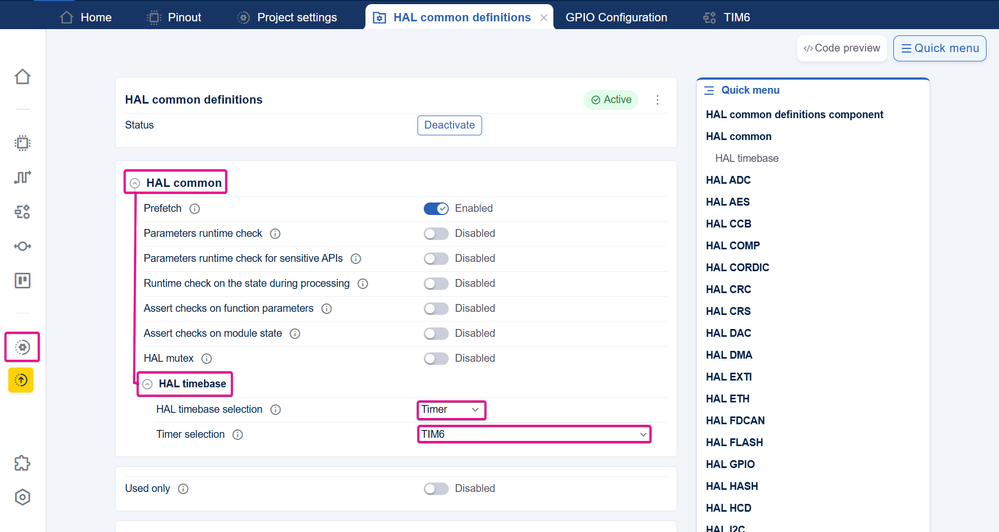Screen dimensions: 999x532
Task: Jump to HAL COMP in quick menu
Action: click(x=733, y=245)
